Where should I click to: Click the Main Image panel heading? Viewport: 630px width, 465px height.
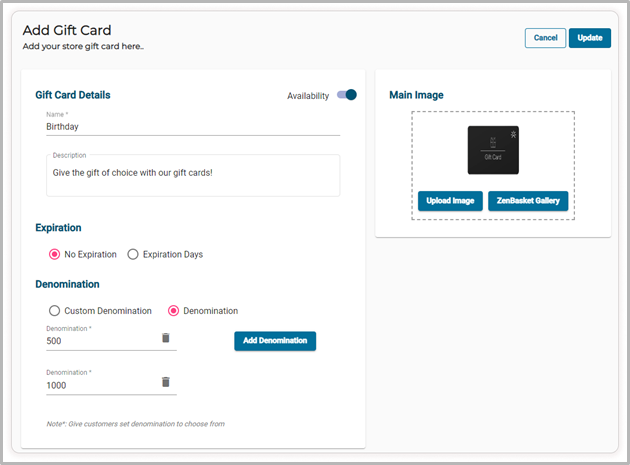(416, 95)
